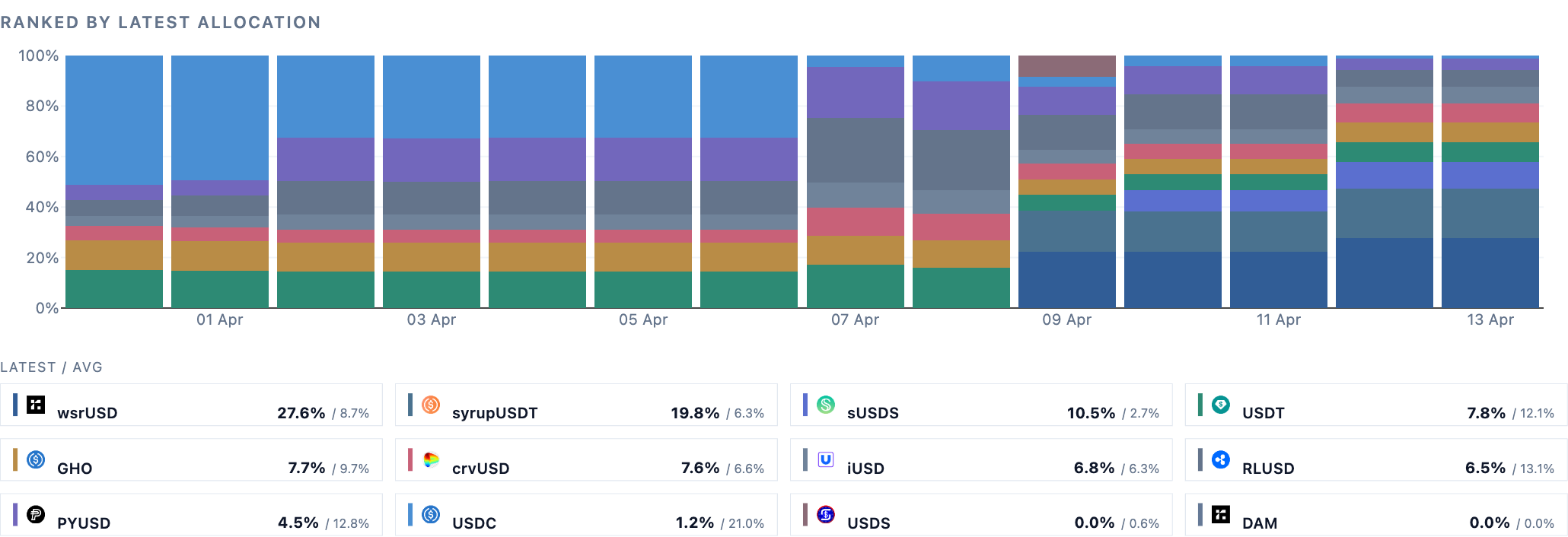The image size is (1568, 537).
Task: Click the USDT teal token icon
Action: [x=1221, y=405]
